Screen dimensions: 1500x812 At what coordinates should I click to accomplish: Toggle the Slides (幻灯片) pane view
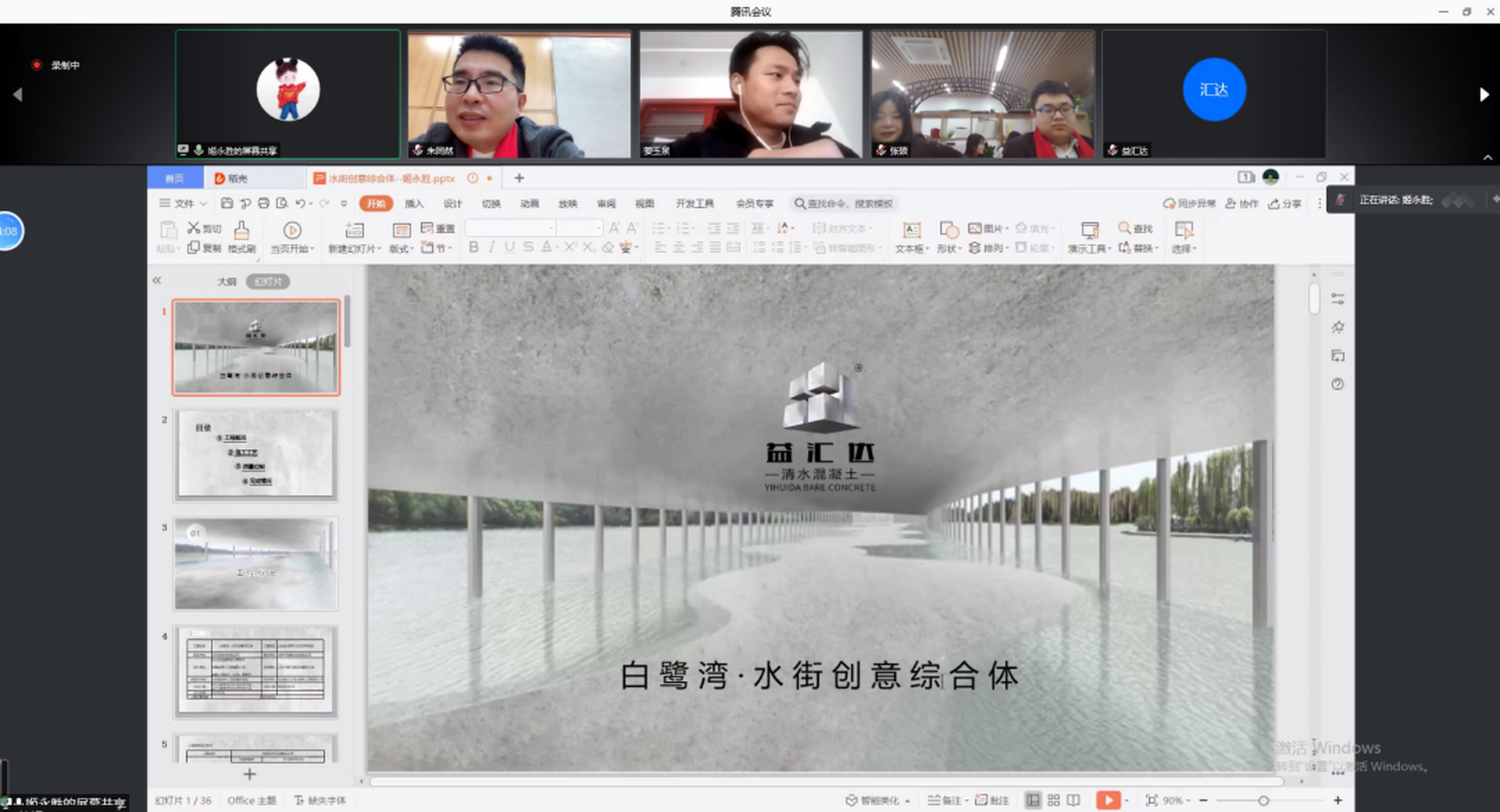pyautogui.click(x=268, y=281)
